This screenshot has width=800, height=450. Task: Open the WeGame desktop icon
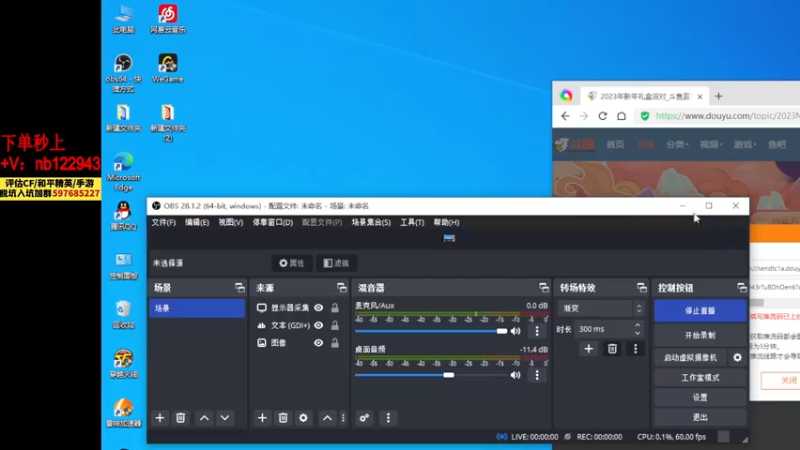click(x=167, y=68)
